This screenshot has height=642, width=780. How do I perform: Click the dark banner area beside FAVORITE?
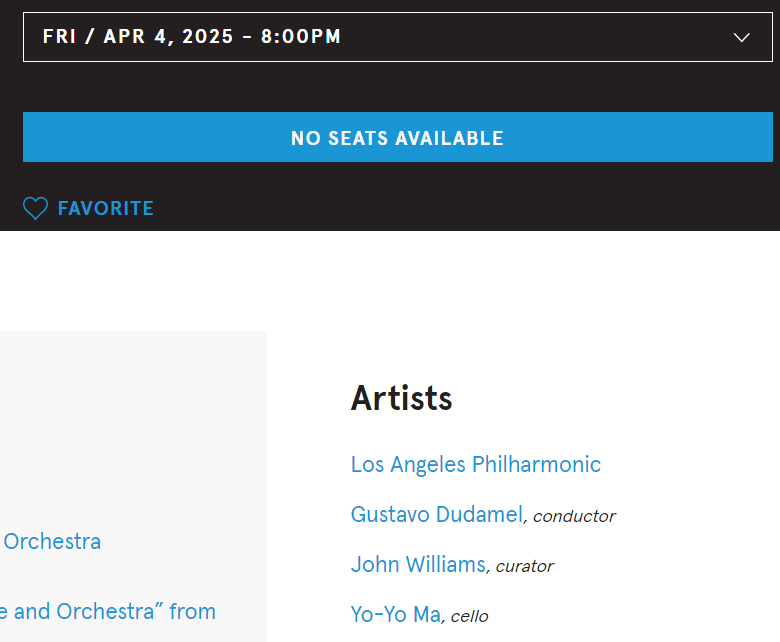click(x=448, y=208)
